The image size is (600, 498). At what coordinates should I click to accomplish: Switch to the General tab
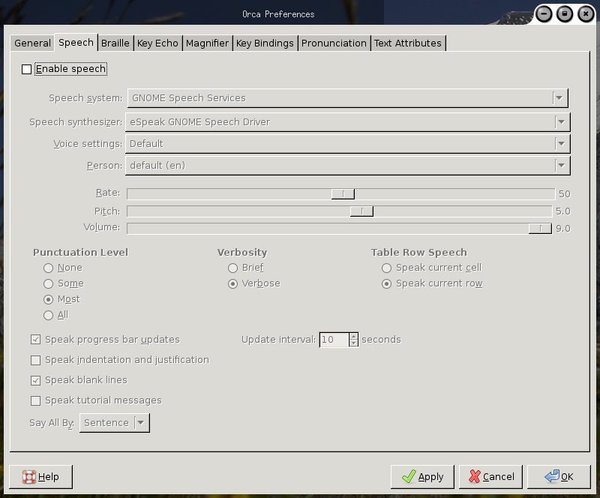coord(33,43)
